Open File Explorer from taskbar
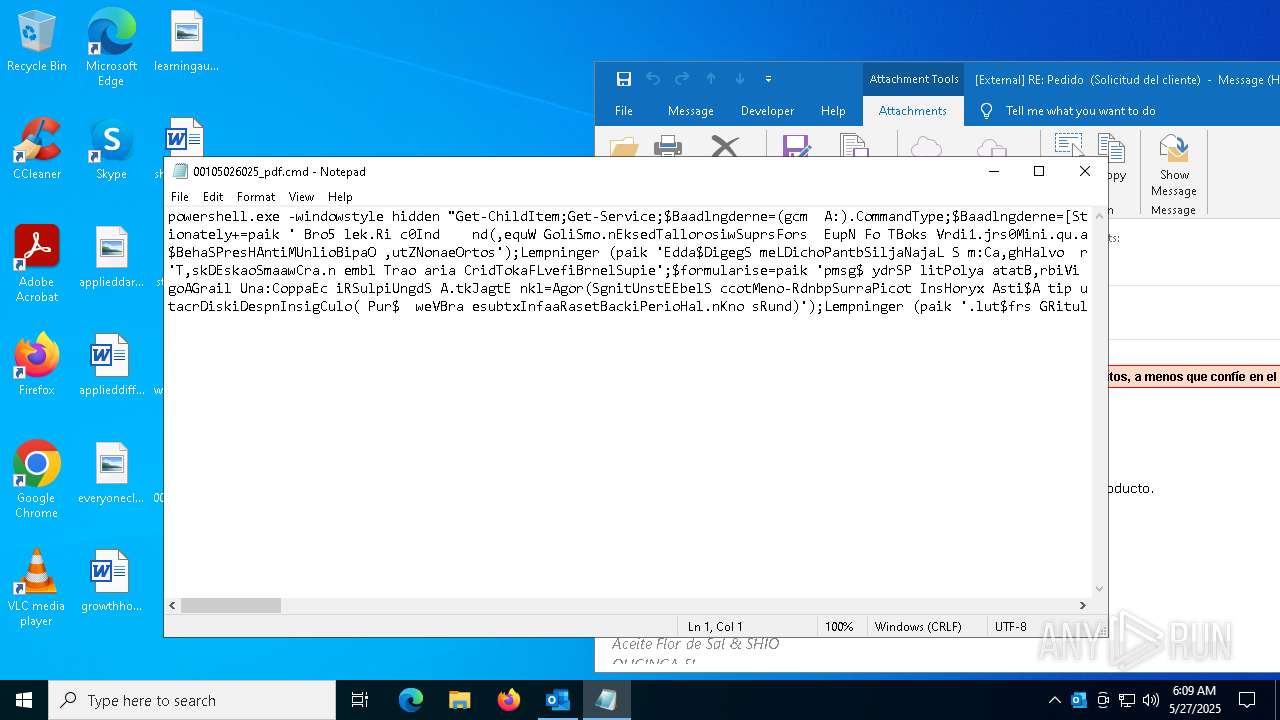1280x720 pixels. 459,700
